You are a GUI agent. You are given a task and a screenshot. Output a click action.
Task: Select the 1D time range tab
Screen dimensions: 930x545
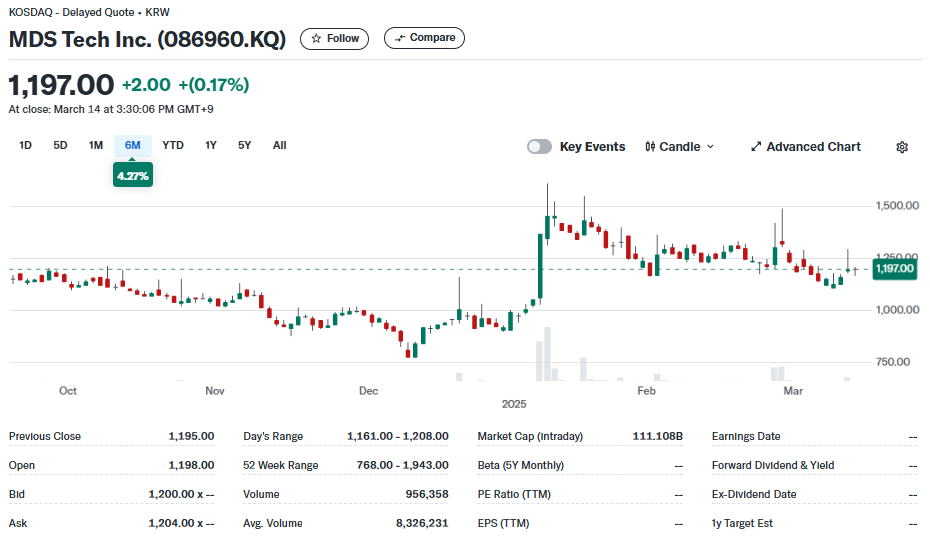25,145
